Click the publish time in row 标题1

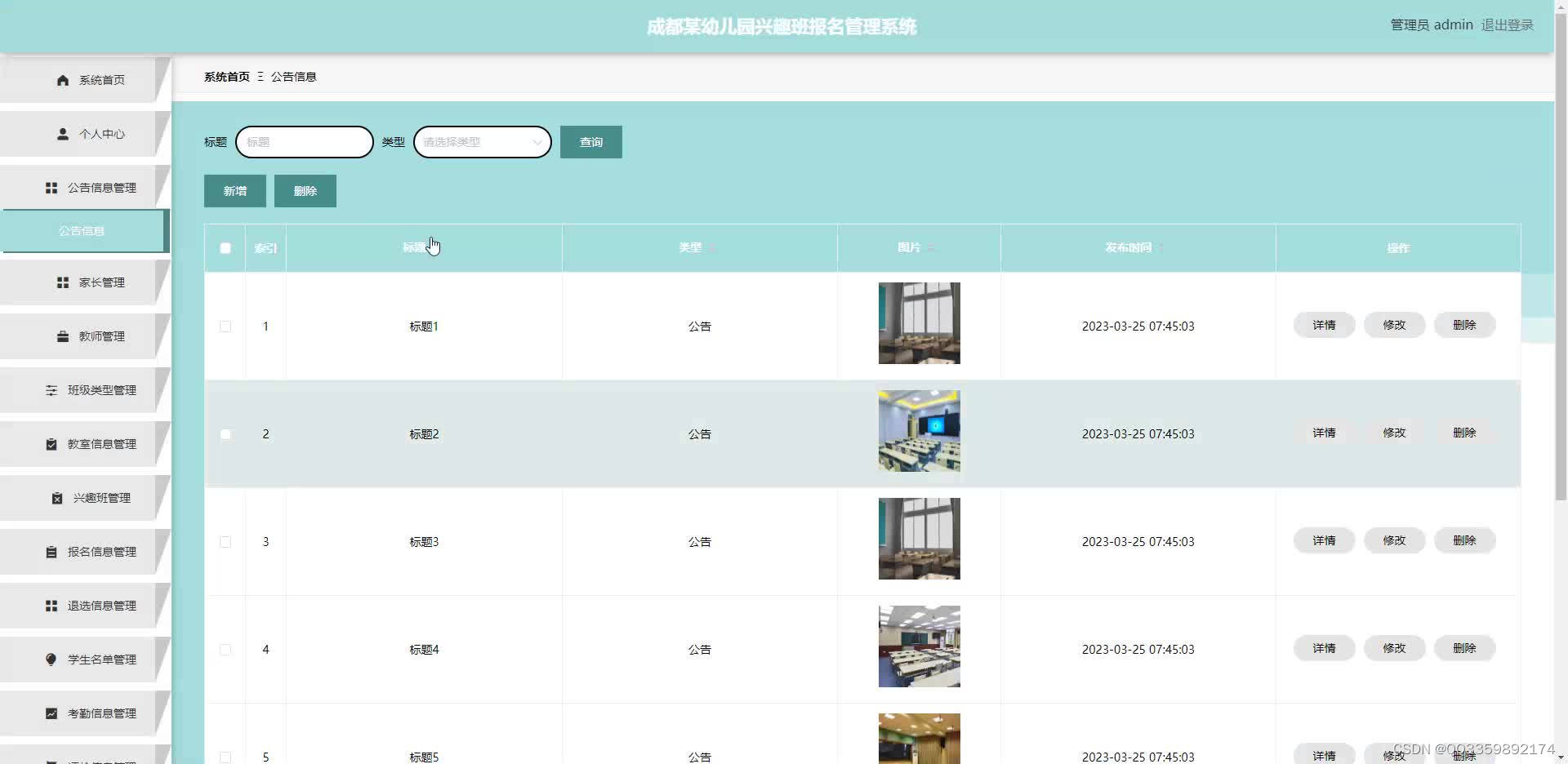pos(1138,326)
